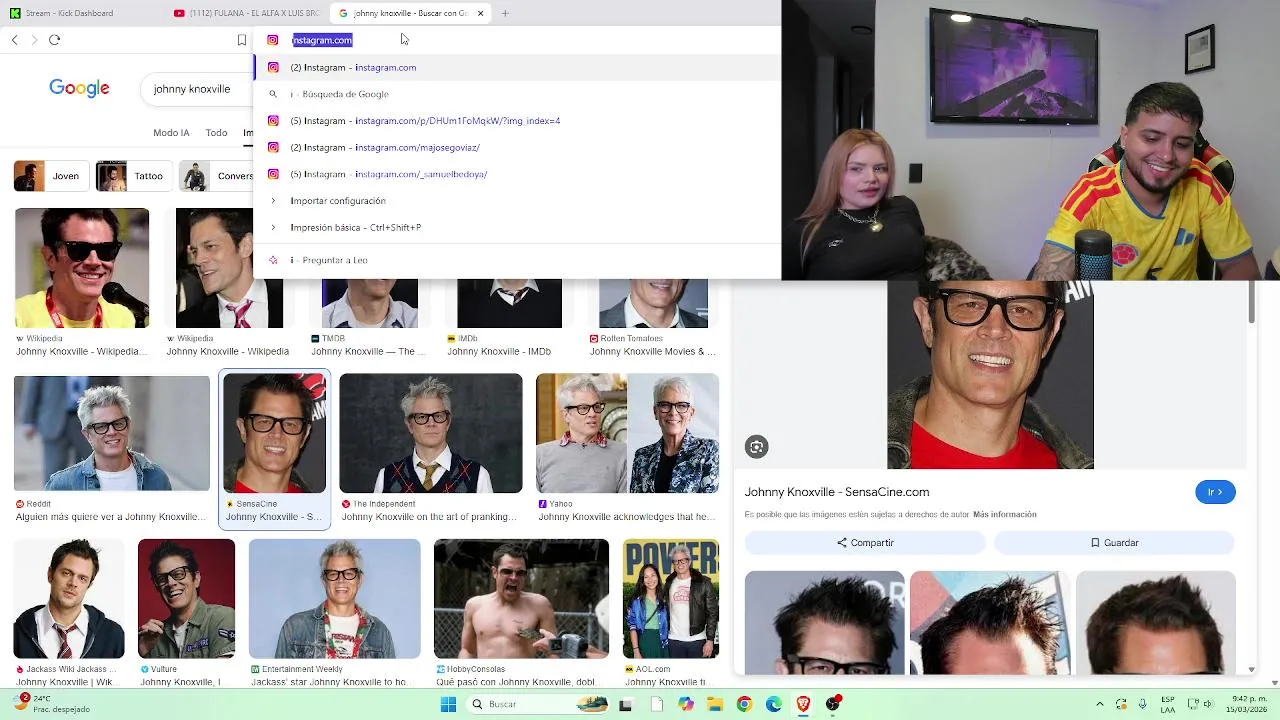Click the Ir button in the preview panel
The width and height of the screenshot is (1280, 720).
tap(1215, 492)
